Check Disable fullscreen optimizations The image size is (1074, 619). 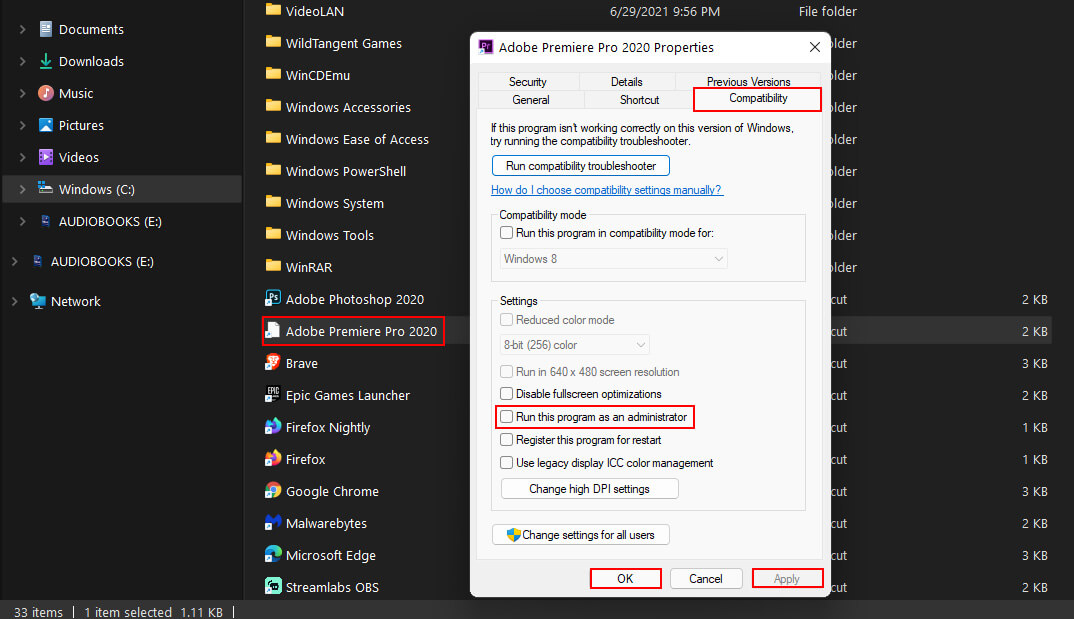coord(506,394)
